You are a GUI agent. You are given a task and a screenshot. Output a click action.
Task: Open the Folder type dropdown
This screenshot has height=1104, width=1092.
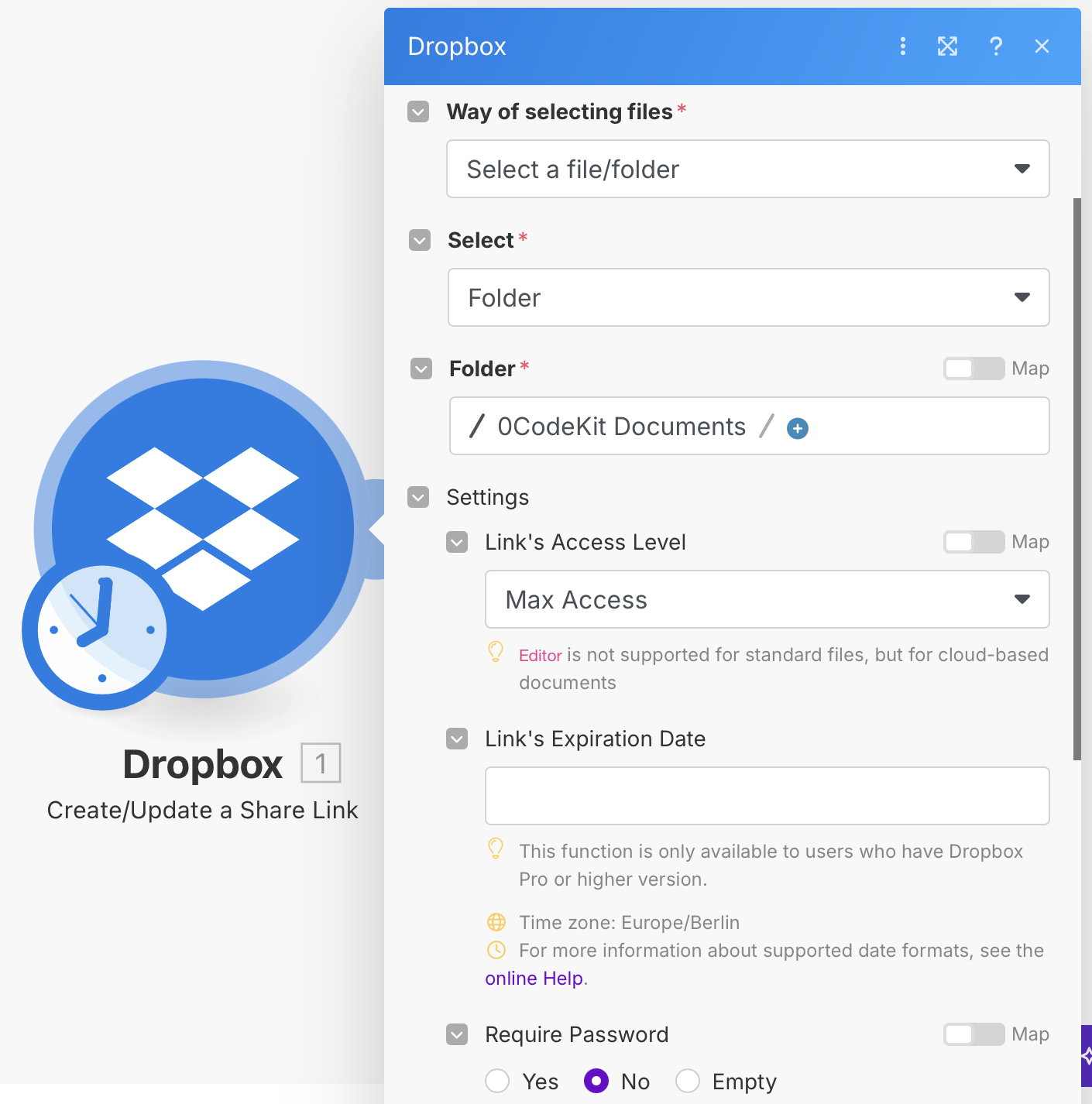[x=749, y=297]
